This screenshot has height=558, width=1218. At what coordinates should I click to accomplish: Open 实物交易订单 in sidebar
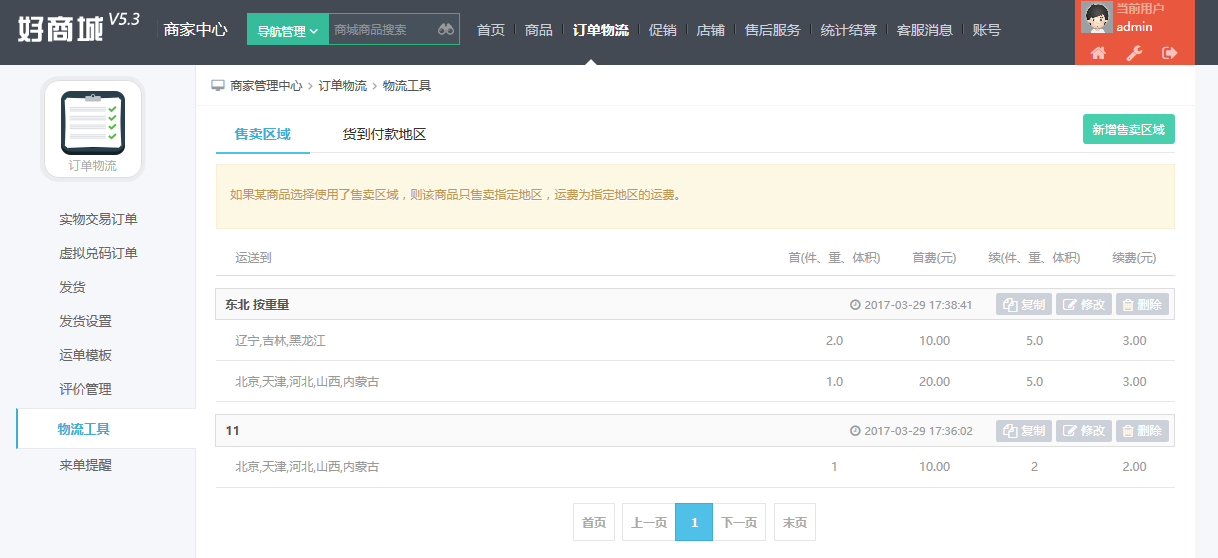[x=98, y=219]
